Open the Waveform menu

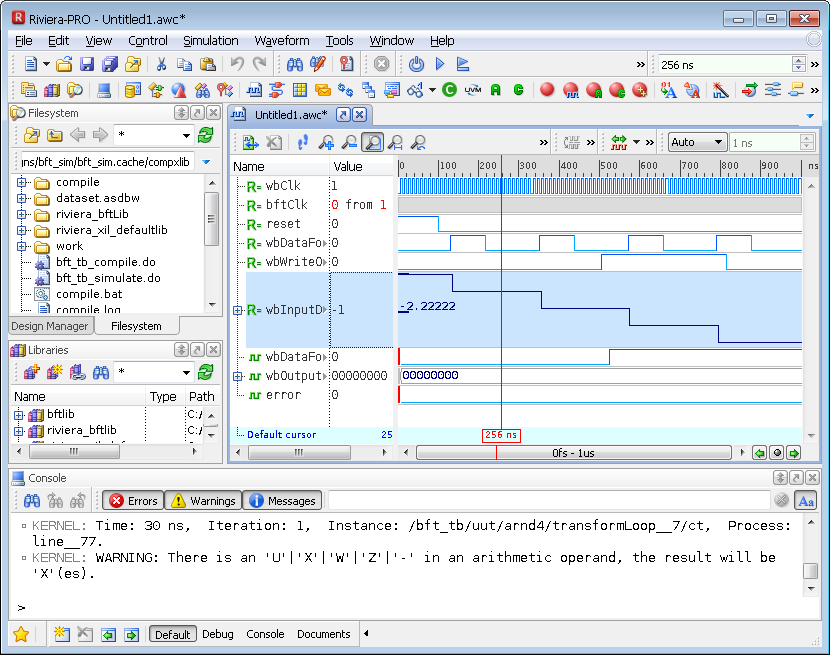tap(282, 41)
